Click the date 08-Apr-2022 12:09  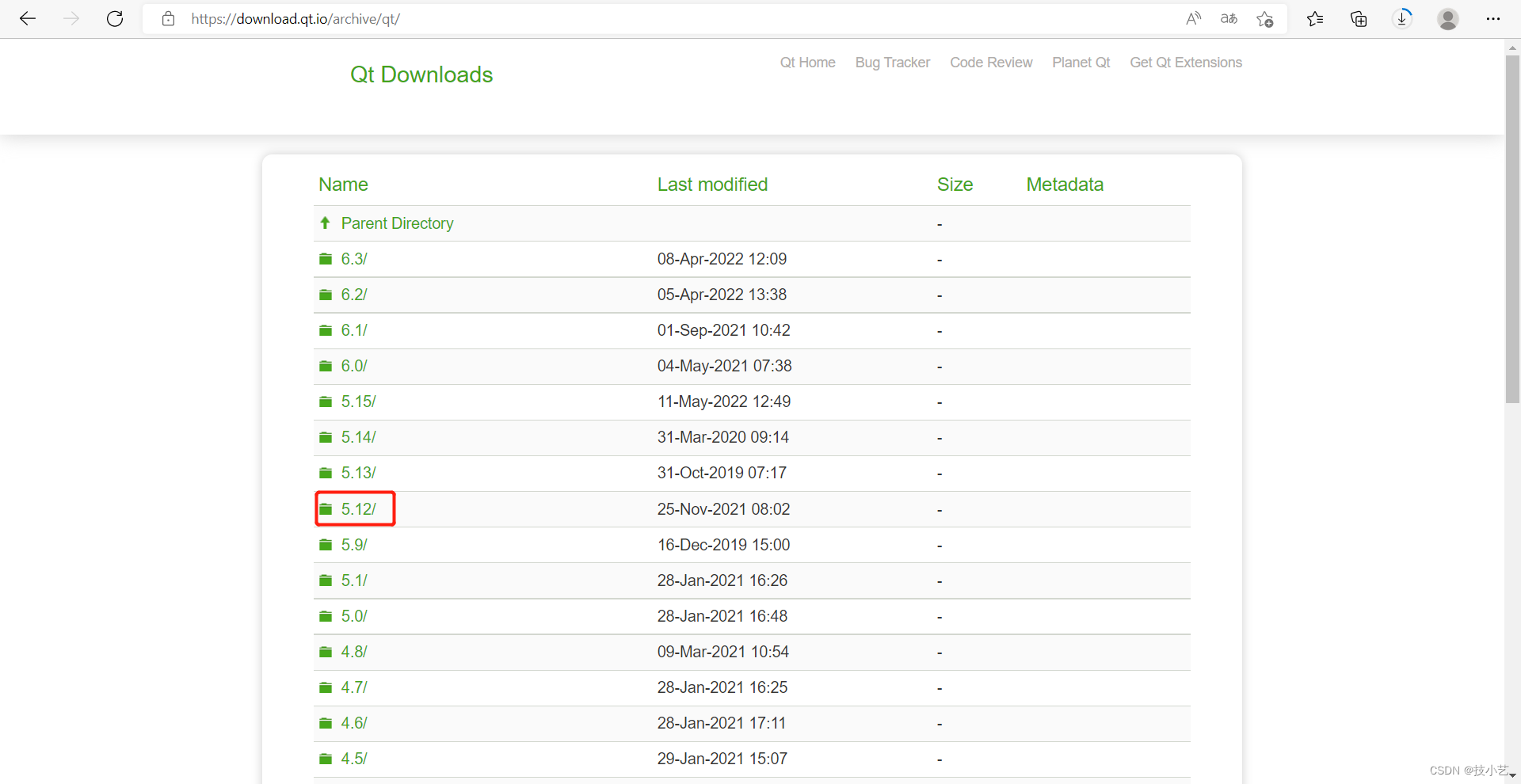pyautogui.click(x=722, y=259)
